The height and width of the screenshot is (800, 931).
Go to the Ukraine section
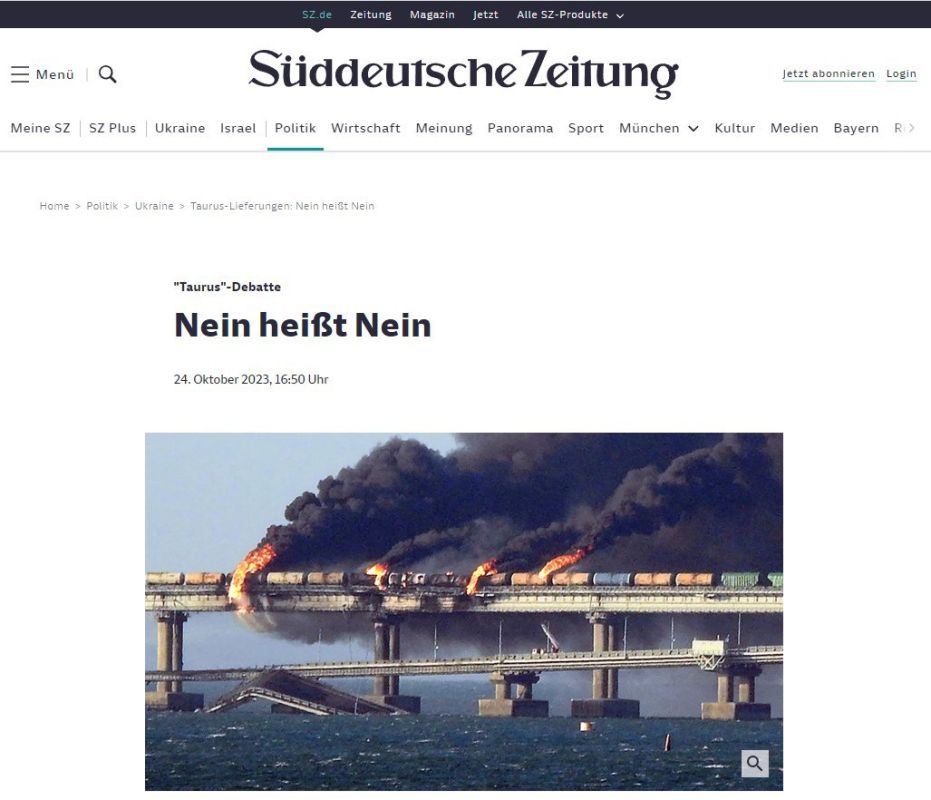(180, 128)
